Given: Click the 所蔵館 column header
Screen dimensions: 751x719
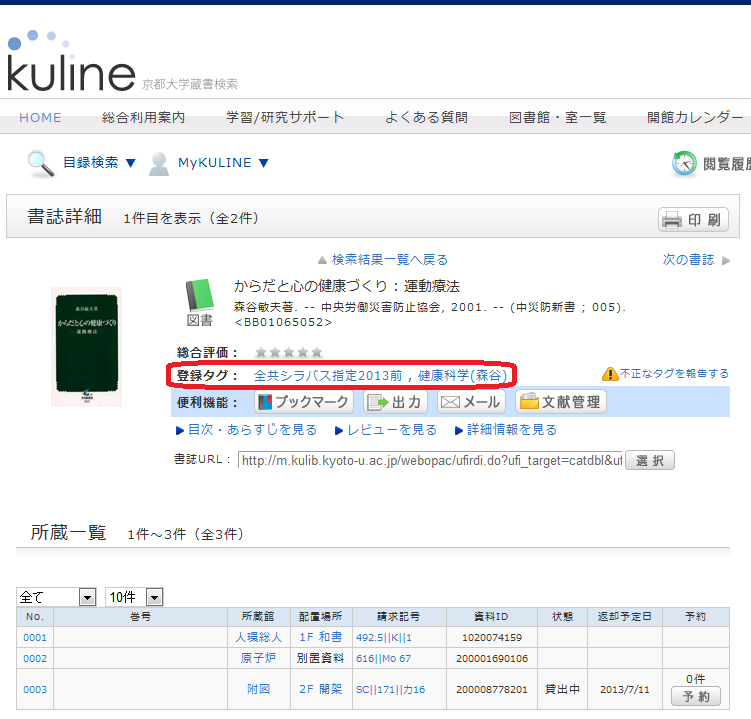Looking at the screenshot, I should (x=258, y=617).
